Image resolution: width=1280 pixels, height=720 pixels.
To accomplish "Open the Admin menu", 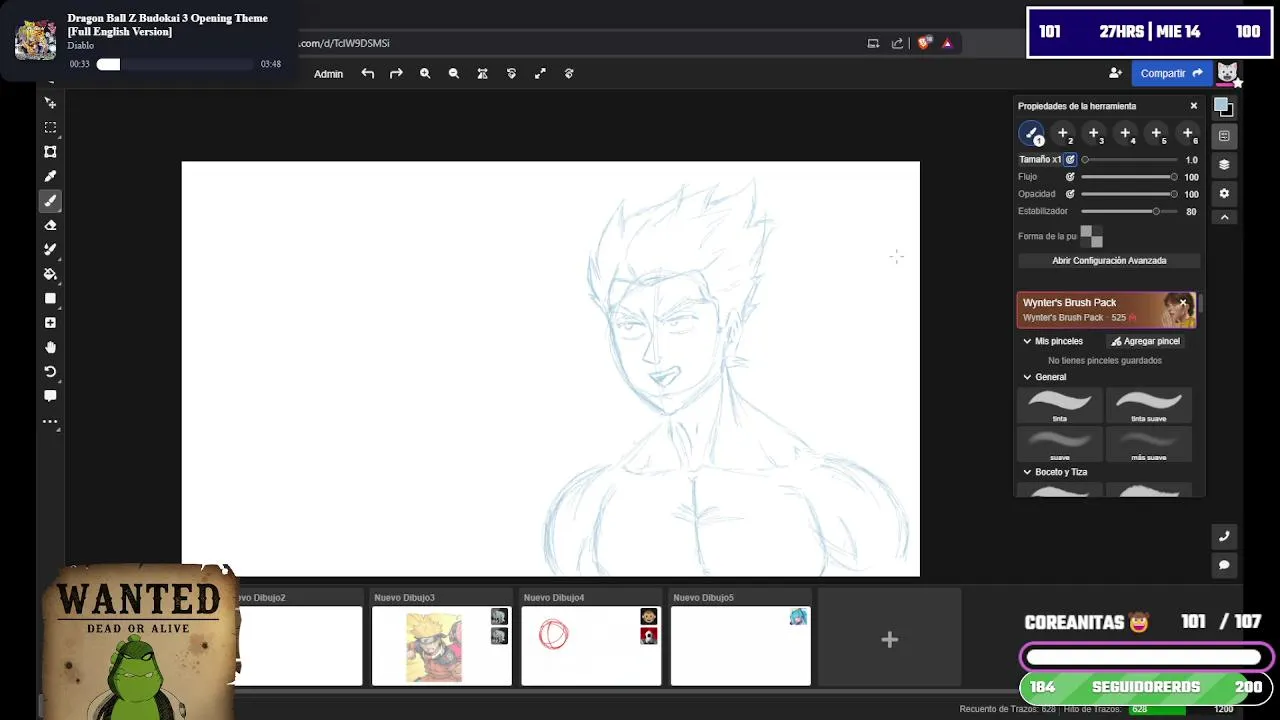I will (x=328, y=74).
